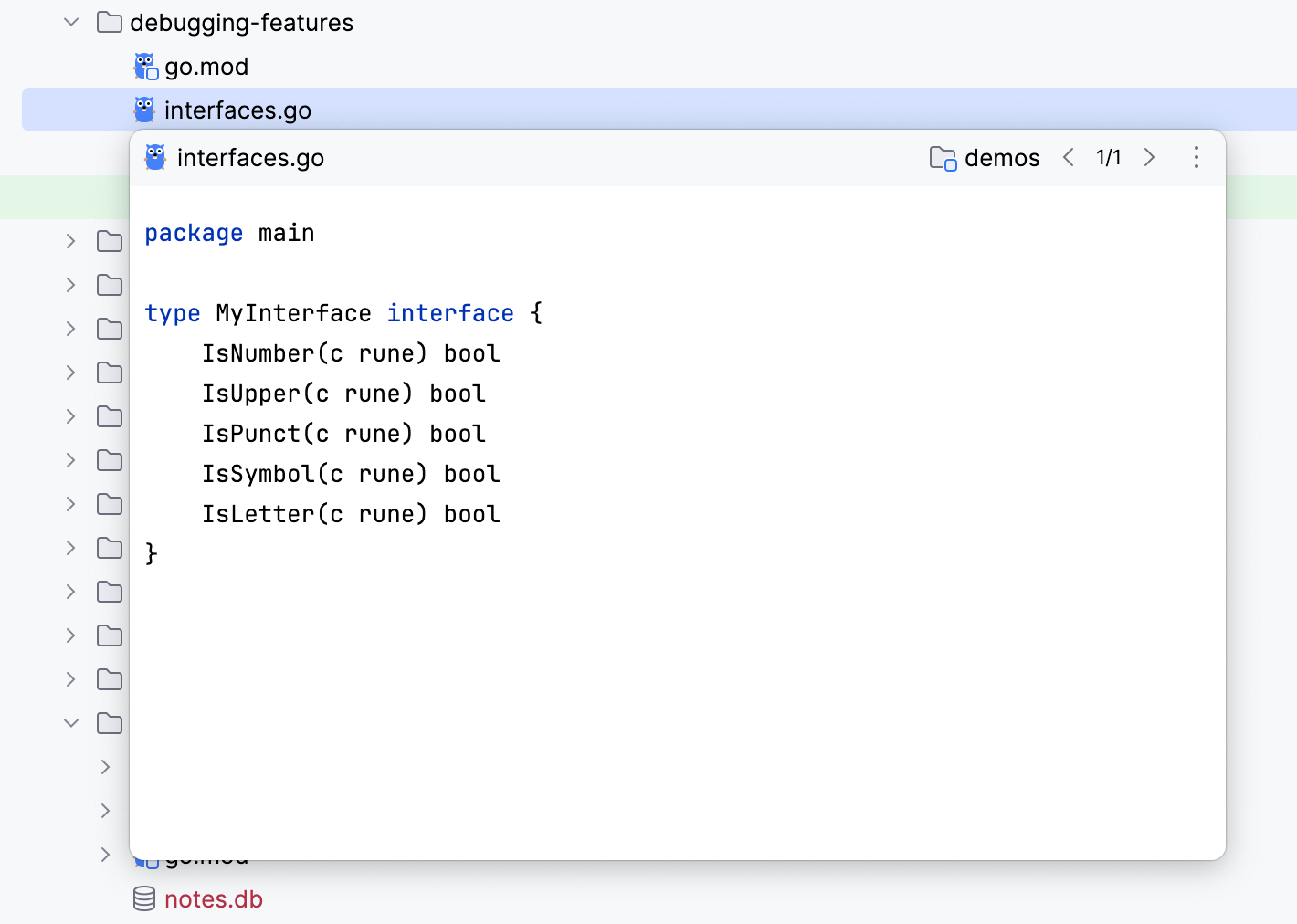Click the go.mod file icon under debugging-features

(x=145, y=65)
